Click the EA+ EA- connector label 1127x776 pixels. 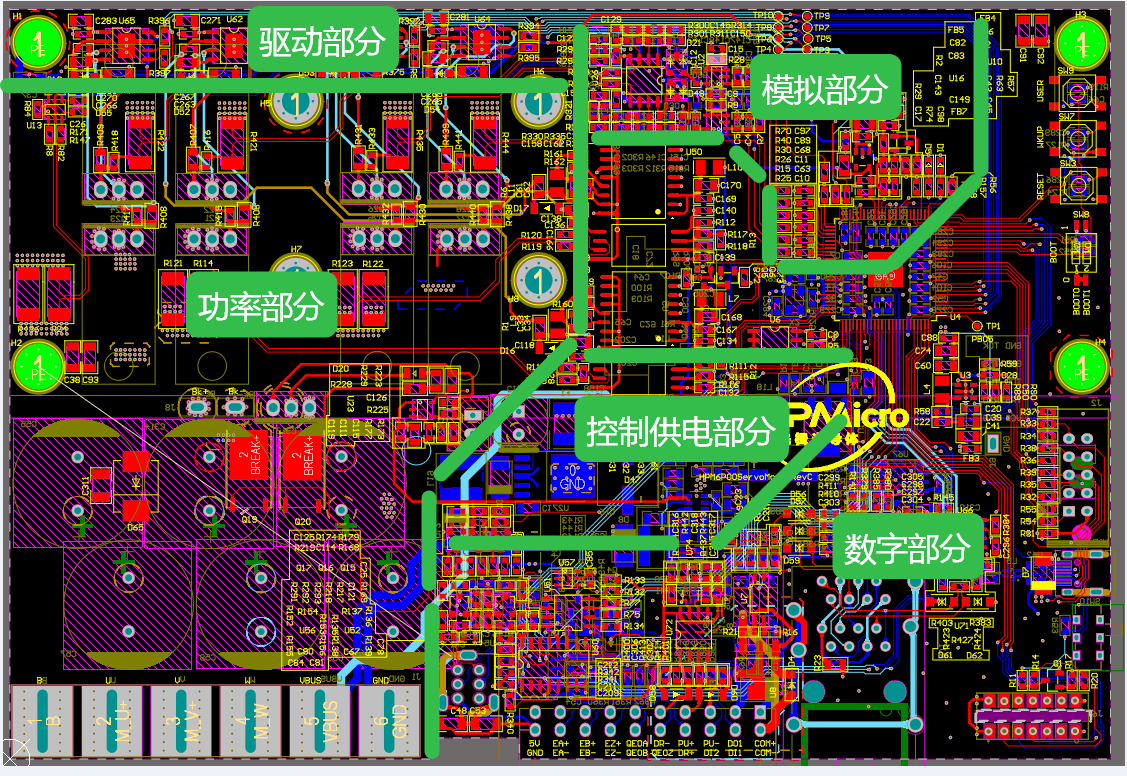(x=561, y=748)
